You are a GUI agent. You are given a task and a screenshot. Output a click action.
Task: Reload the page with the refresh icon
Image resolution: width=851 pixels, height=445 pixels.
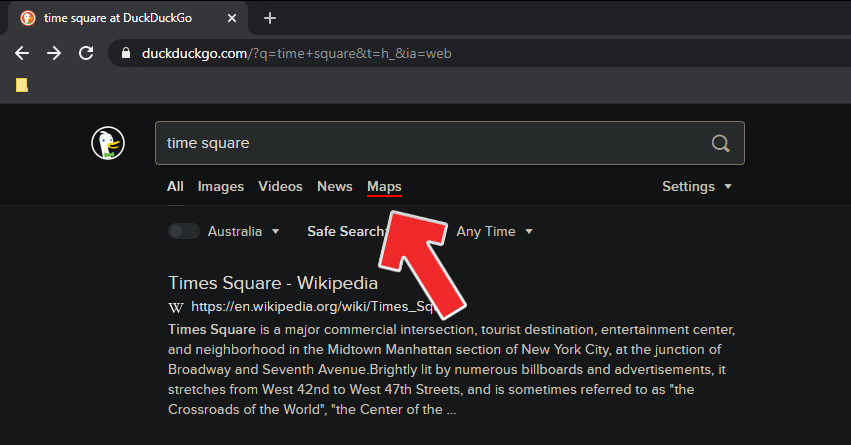click(86, 53)
